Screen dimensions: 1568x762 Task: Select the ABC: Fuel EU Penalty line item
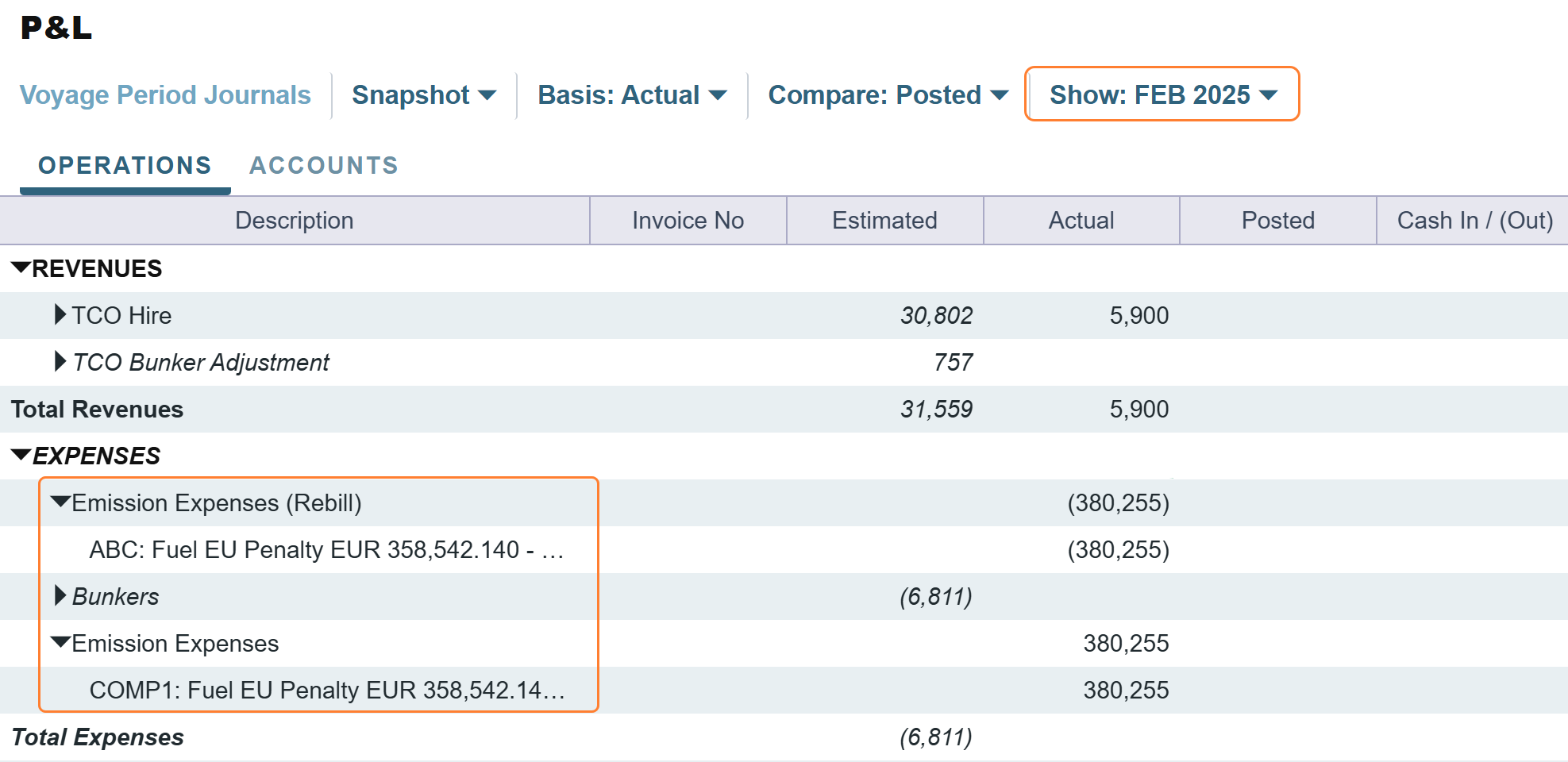point(331,549)
